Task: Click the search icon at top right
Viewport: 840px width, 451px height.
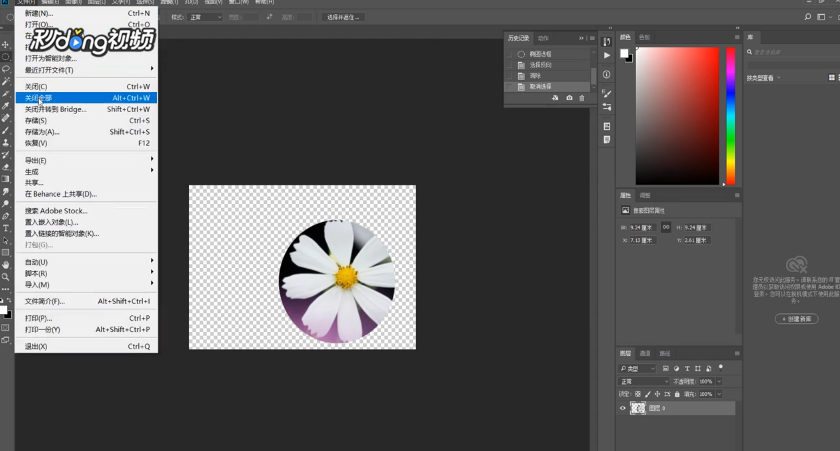Action: coord(807,17)
